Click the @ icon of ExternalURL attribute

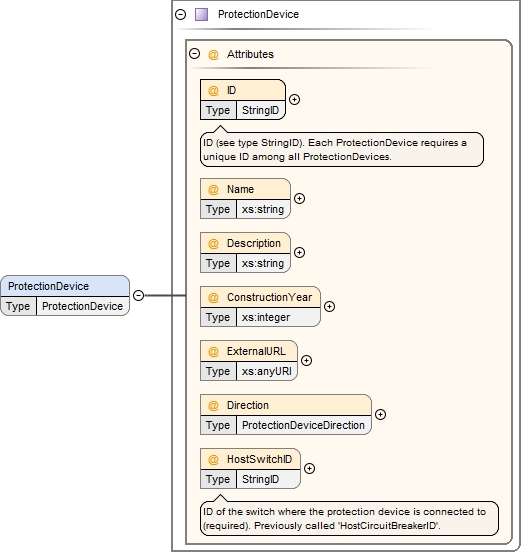click(x=213, y=352)
